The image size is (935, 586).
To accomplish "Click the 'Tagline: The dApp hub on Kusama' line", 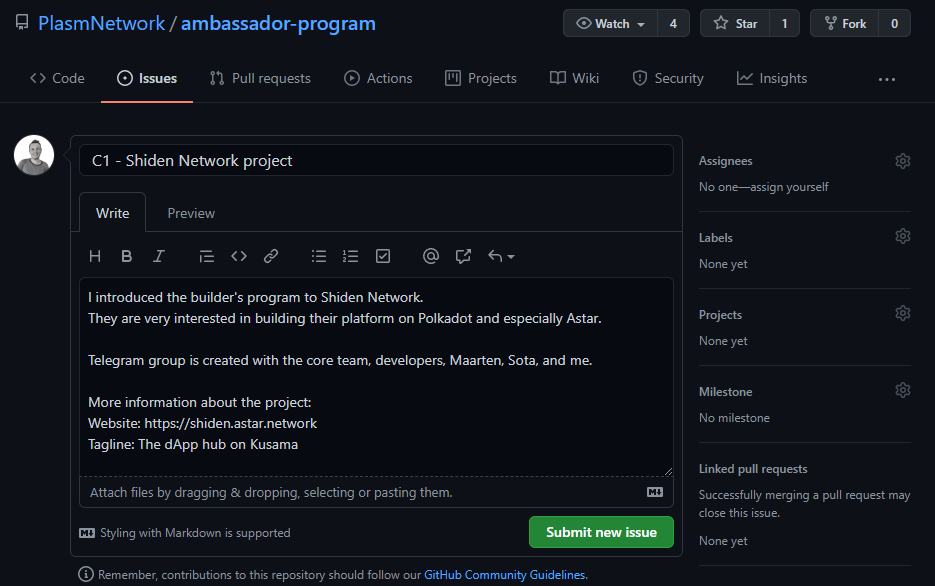I will [x=193, y=444].
